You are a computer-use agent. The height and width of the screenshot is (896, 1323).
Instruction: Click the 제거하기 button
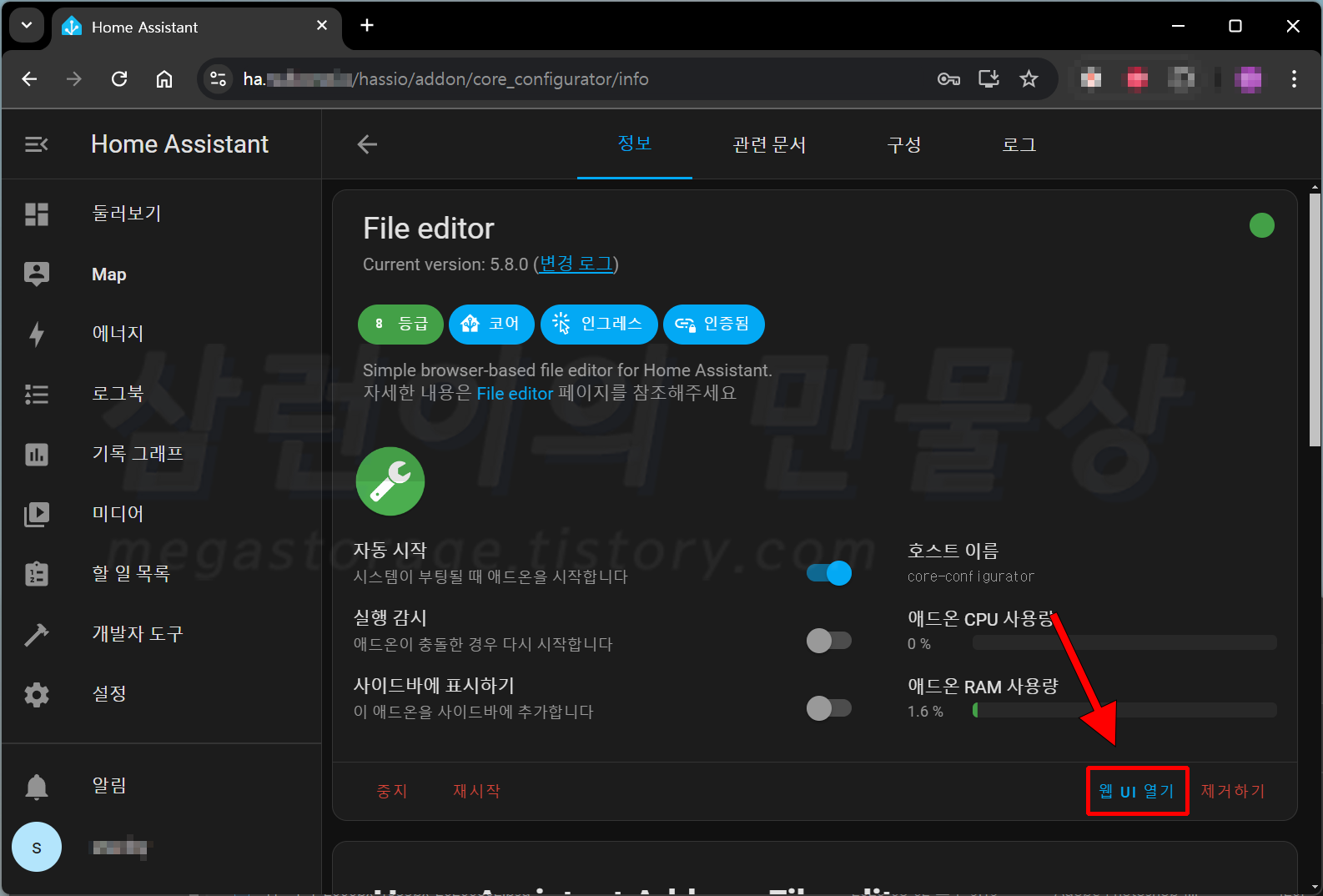click(1233, 791)
